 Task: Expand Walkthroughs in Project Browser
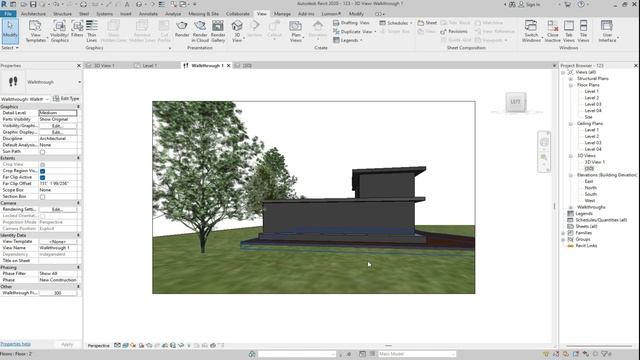[571, 207]
